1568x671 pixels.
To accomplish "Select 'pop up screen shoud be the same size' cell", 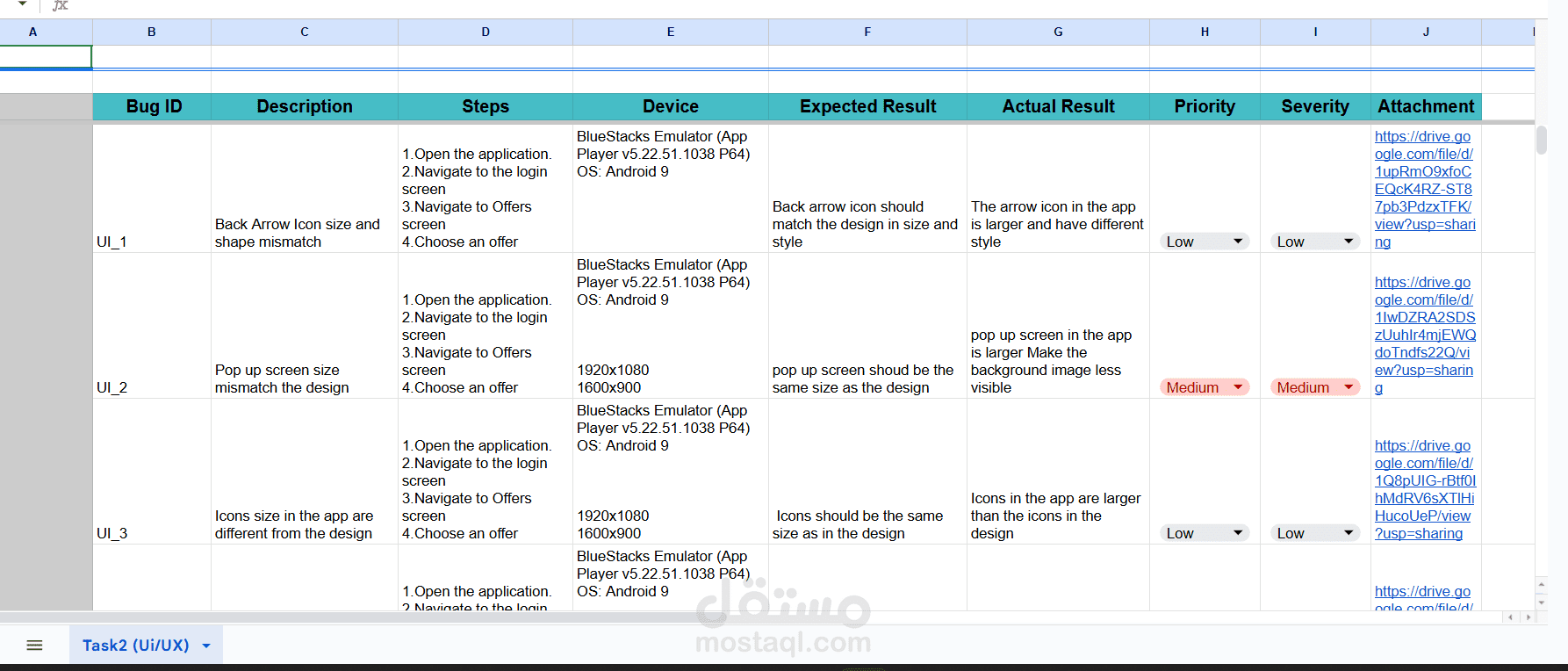I will pyautogui.click(x=867, y=326).
